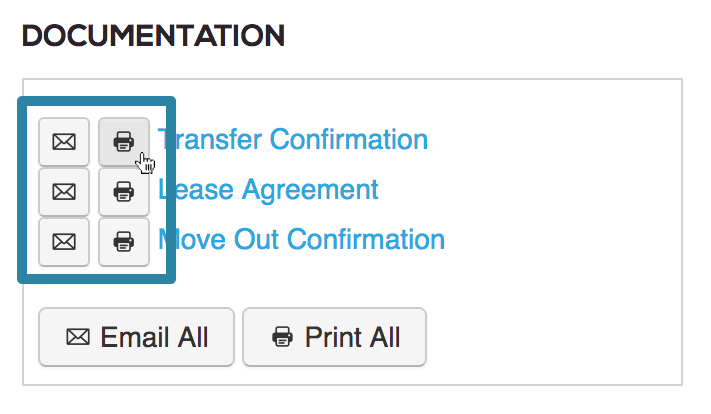
Task: Print the Move Out Confirmation document
Action: tap(124, 242)
